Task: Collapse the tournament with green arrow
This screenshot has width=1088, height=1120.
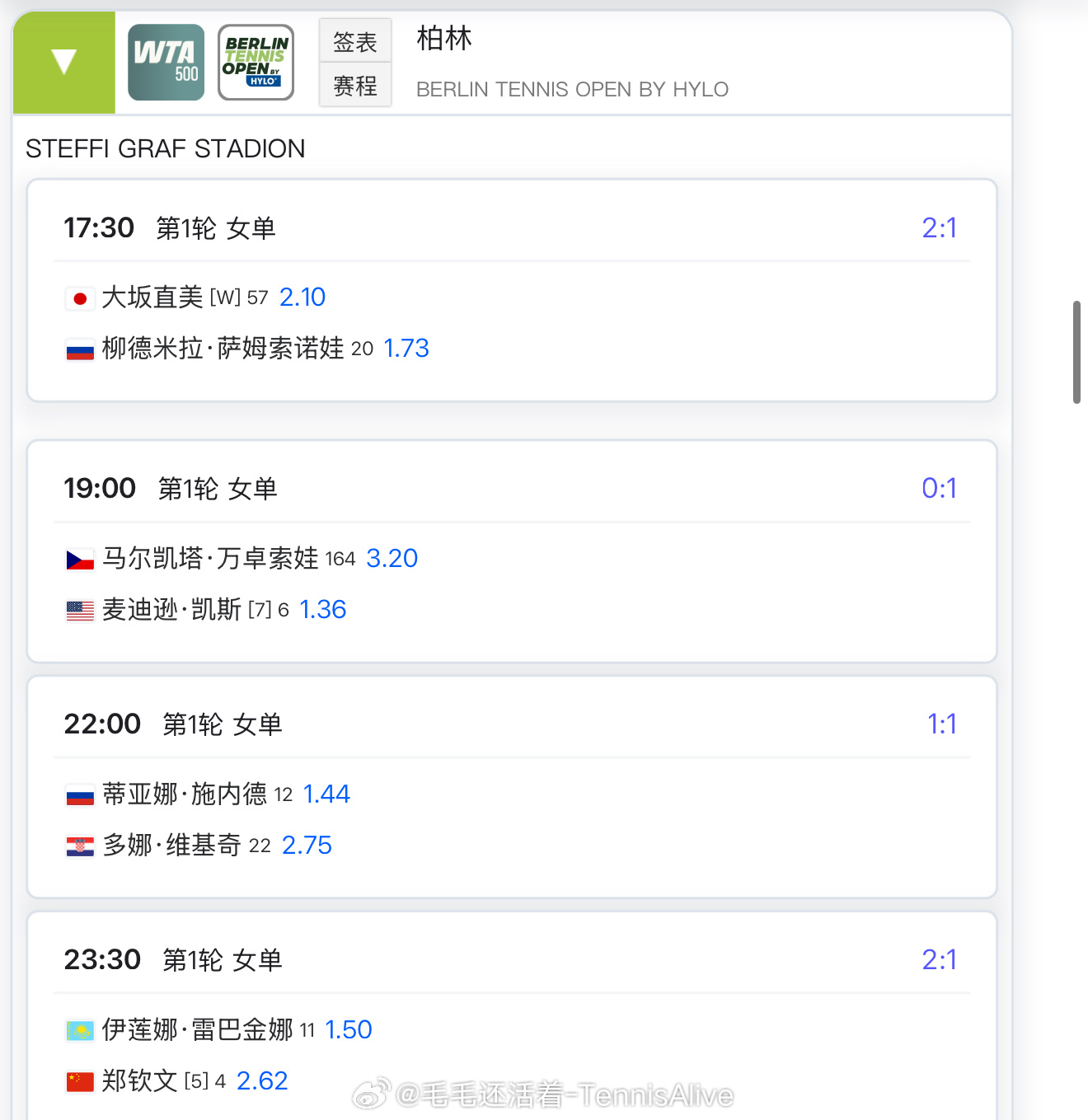Action: point(63,63)
